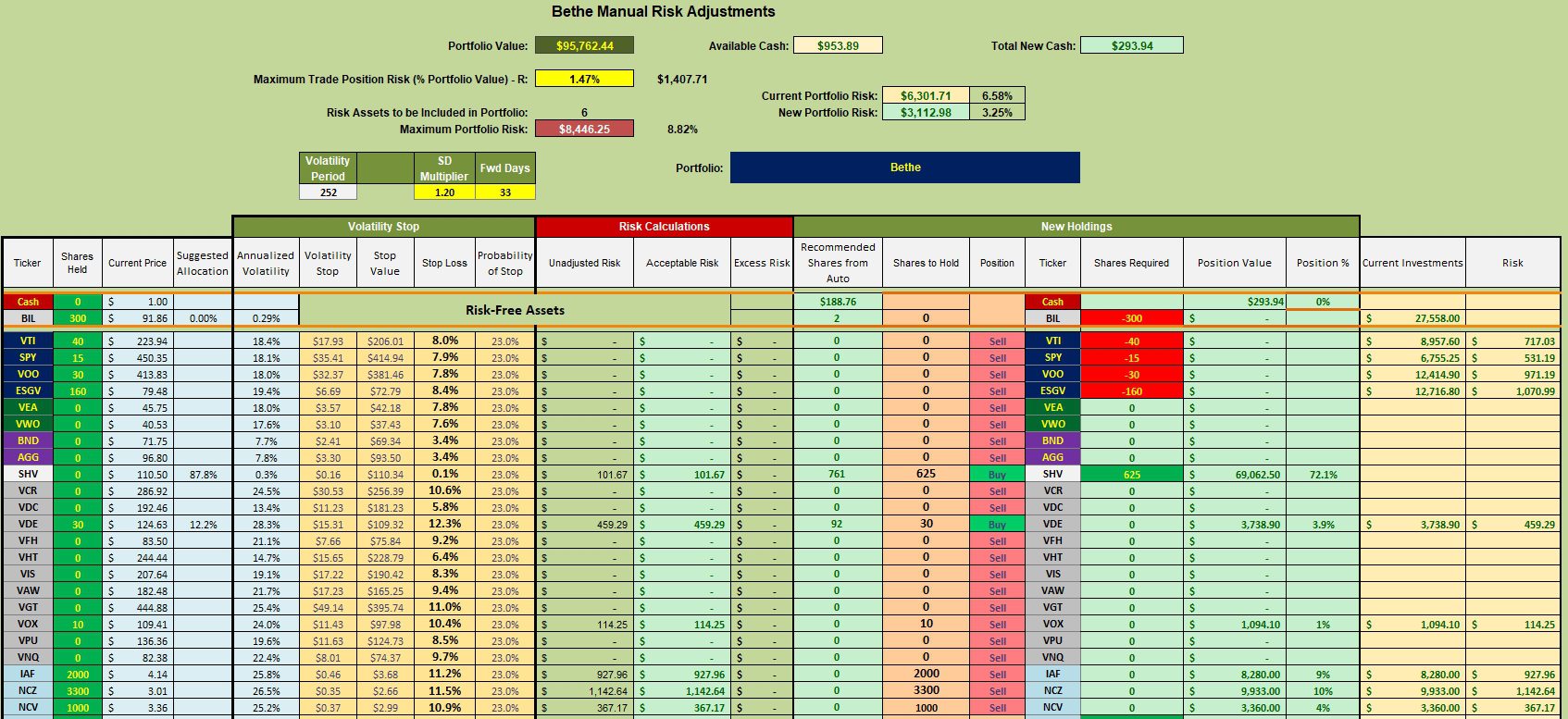This screenshot has height=719, width=1568.
Task: Edit the Fwd Days value 33
Action: tap(505, 192)
